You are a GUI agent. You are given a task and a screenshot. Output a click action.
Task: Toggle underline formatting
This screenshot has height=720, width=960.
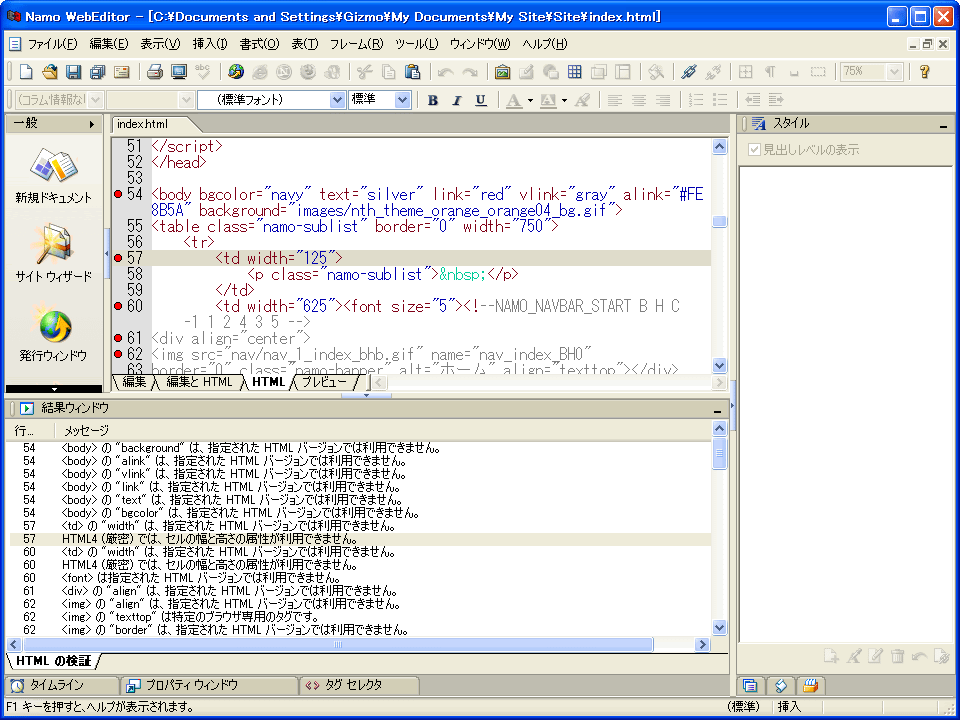(481, 100)
